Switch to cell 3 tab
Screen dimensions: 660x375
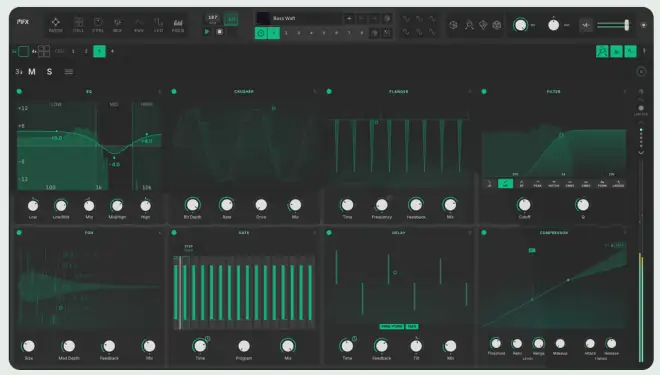click(99, 51)
